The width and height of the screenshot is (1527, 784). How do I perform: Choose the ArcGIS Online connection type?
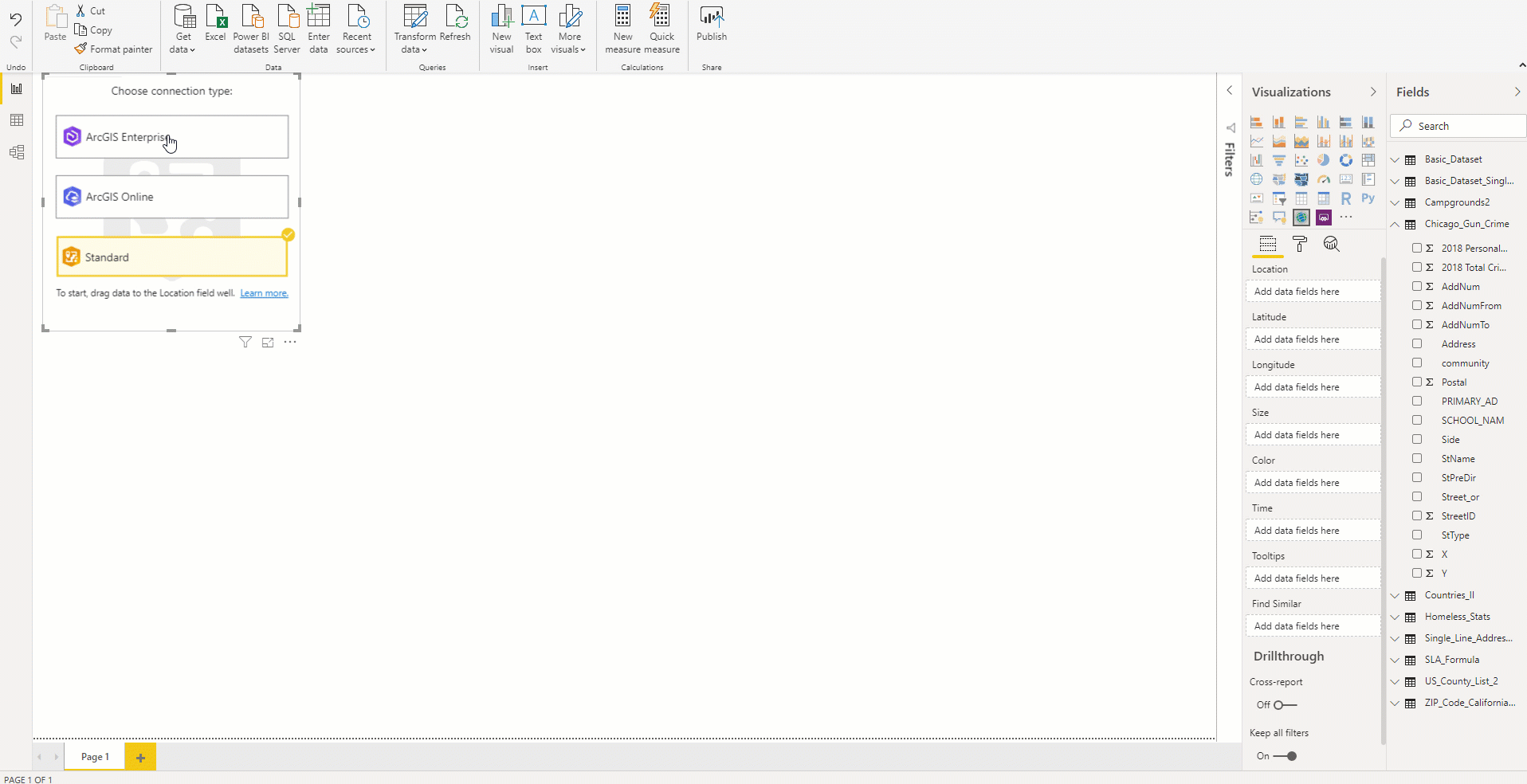172,197
